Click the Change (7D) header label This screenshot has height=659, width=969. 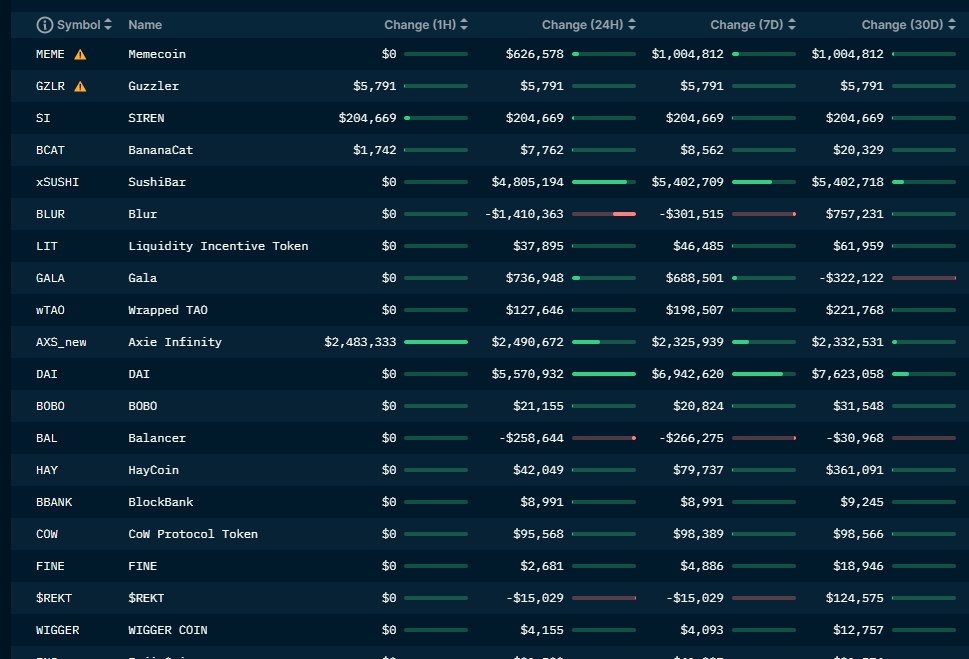click(x=747, y=25)
